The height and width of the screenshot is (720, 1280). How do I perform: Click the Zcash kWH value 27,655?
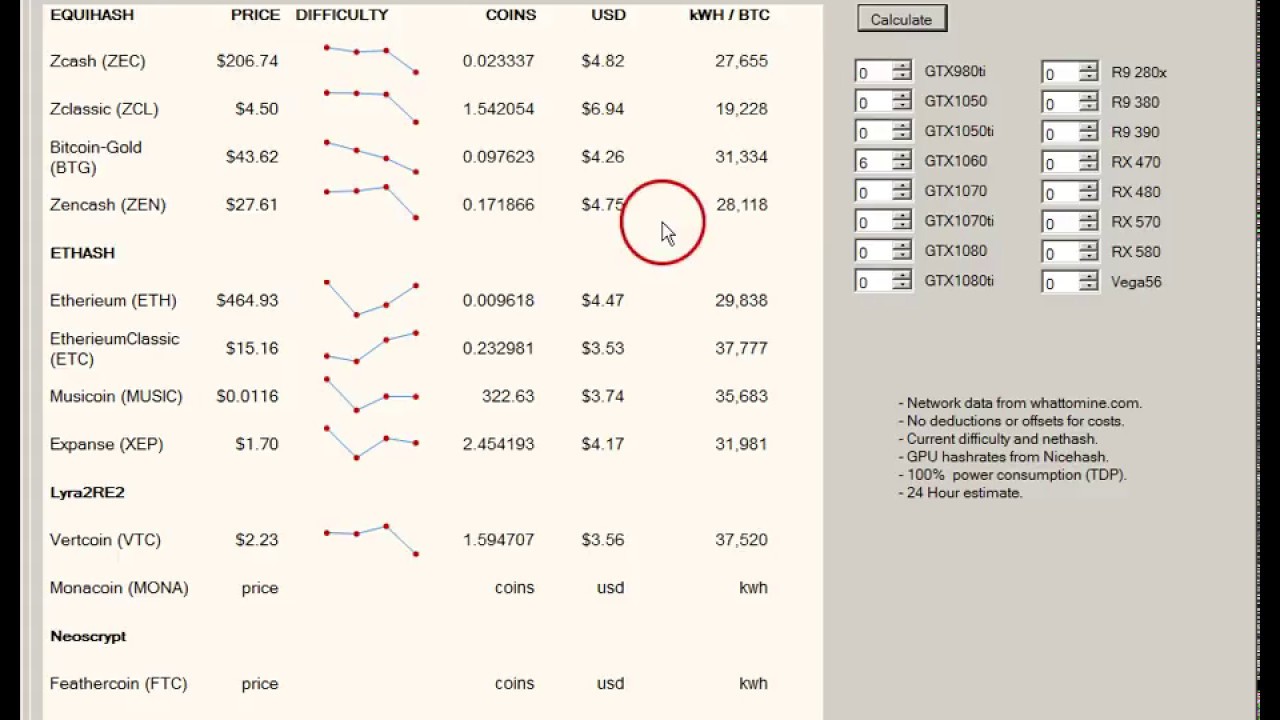pos(741,61)
